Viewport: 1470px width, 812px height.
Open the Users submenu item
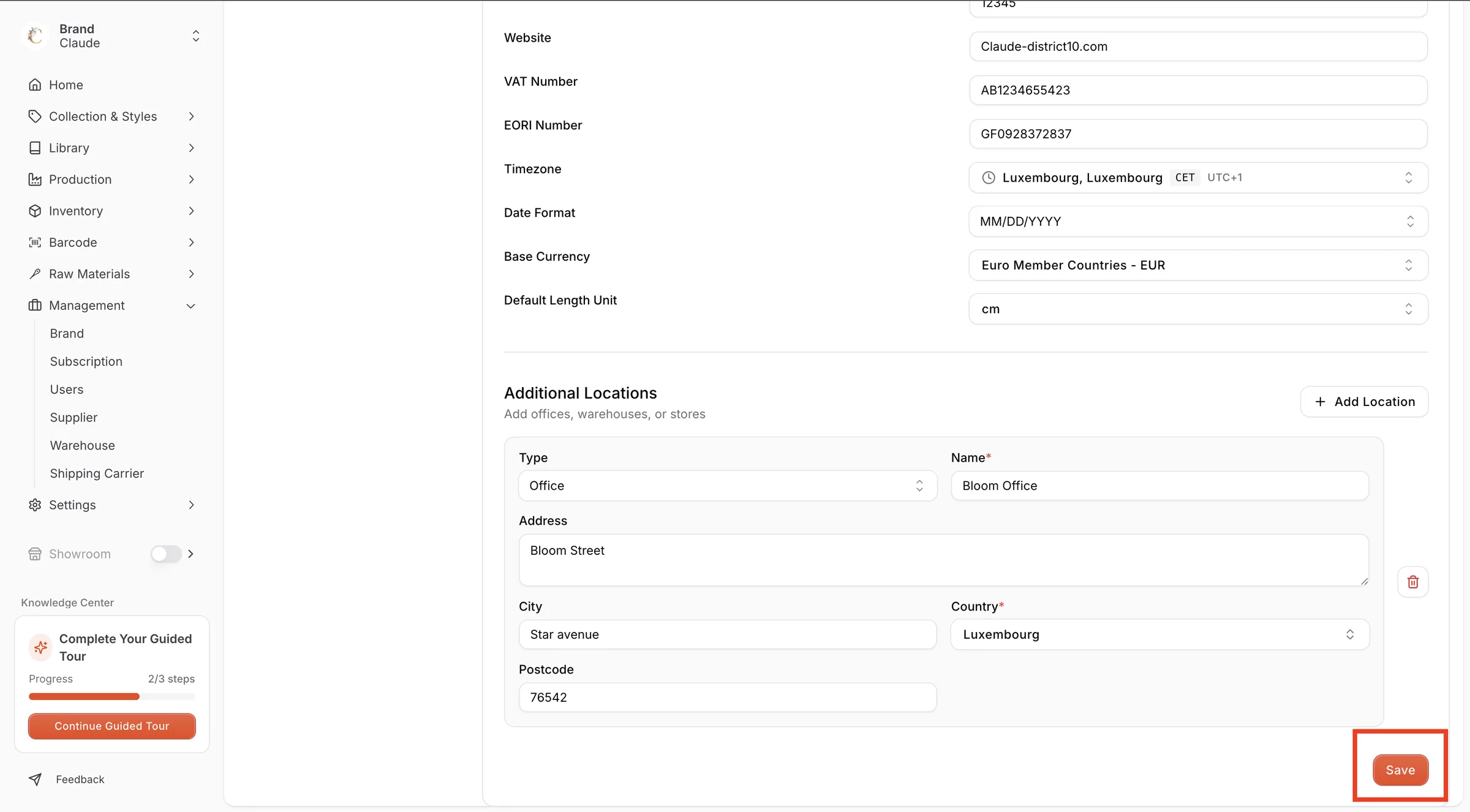pos(67,389)
